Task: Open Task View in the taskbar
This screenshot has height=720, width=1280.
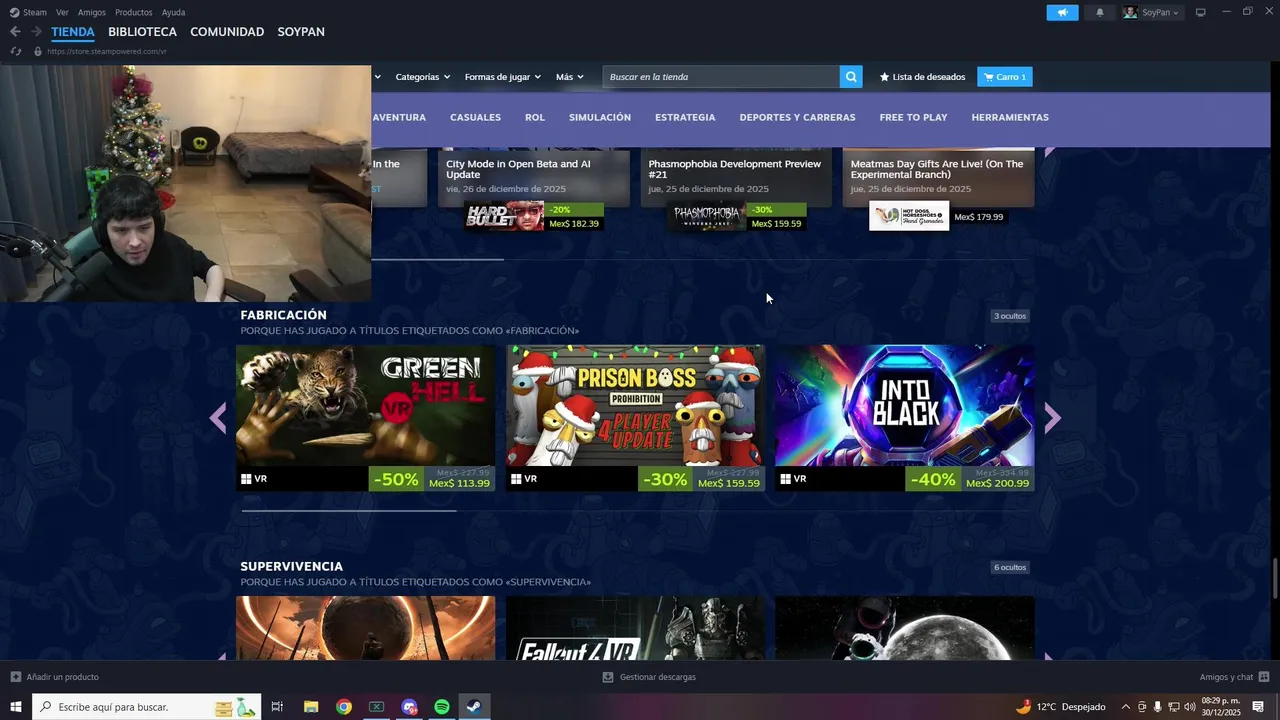Action: pos(277,707)
